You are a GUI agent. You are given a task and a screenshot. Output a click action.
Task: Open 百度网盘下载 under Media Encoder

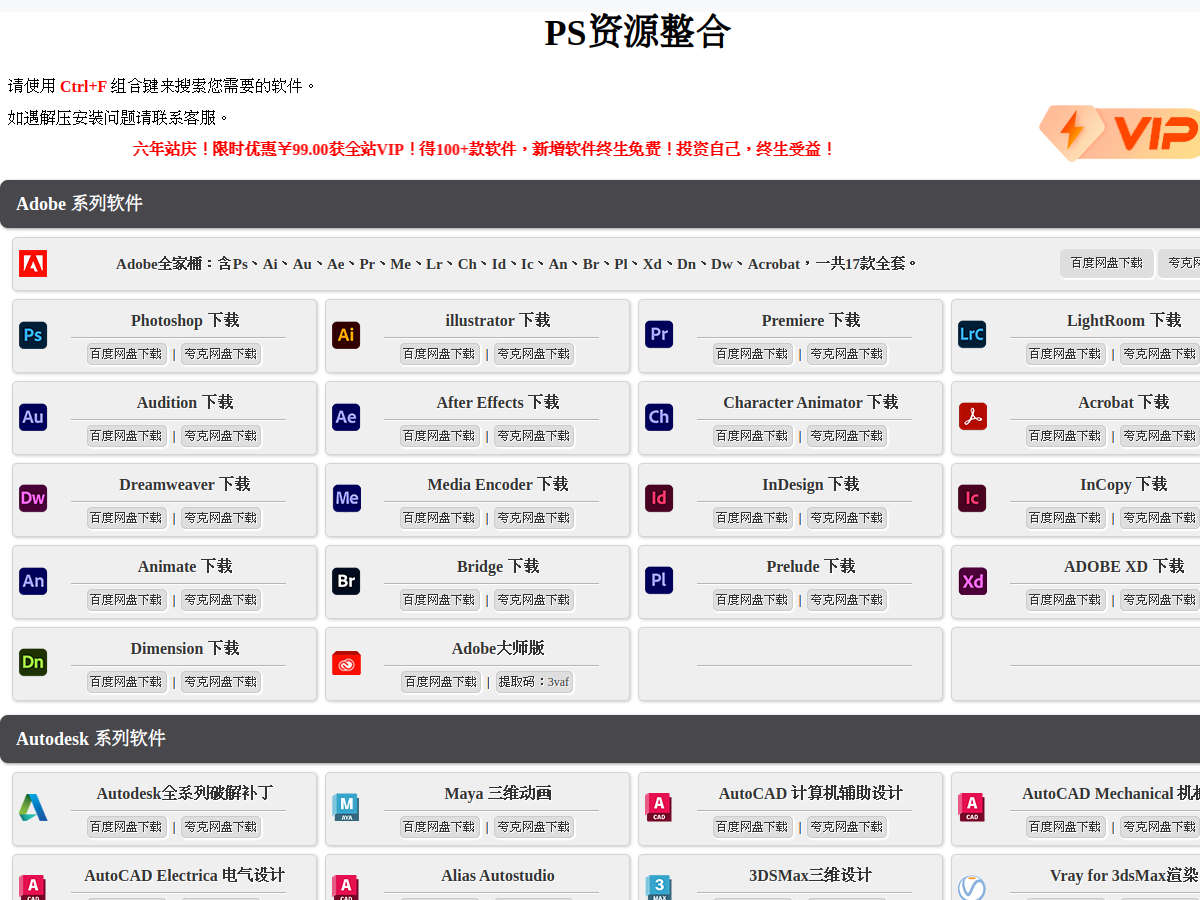439,518
